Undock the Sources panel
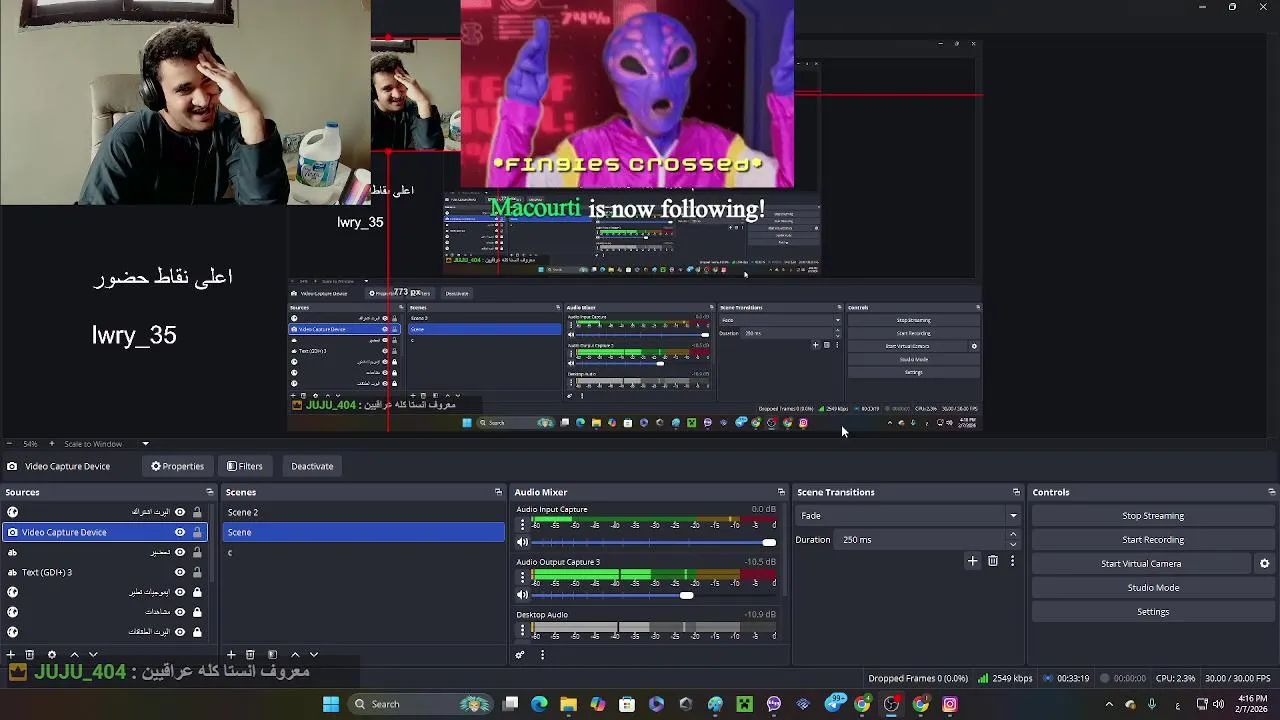 click(209, 492)
